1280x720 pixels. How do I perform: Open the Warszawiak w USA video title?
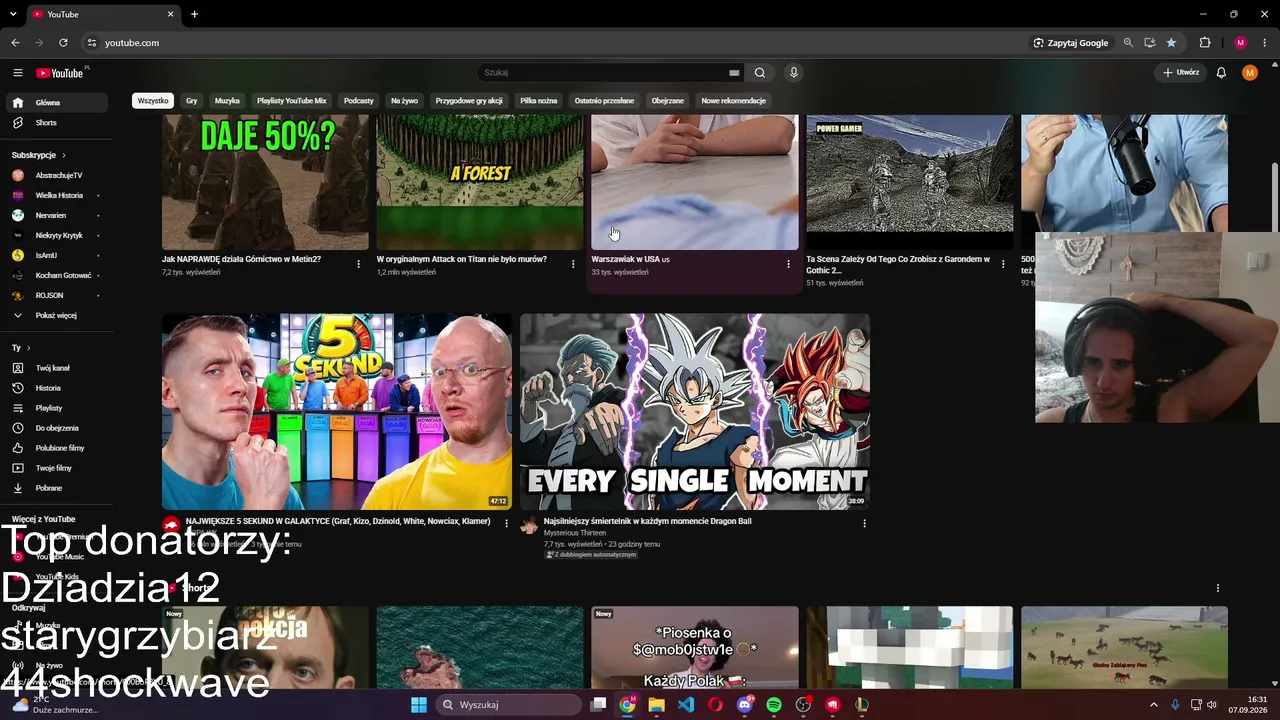point(630,259)
